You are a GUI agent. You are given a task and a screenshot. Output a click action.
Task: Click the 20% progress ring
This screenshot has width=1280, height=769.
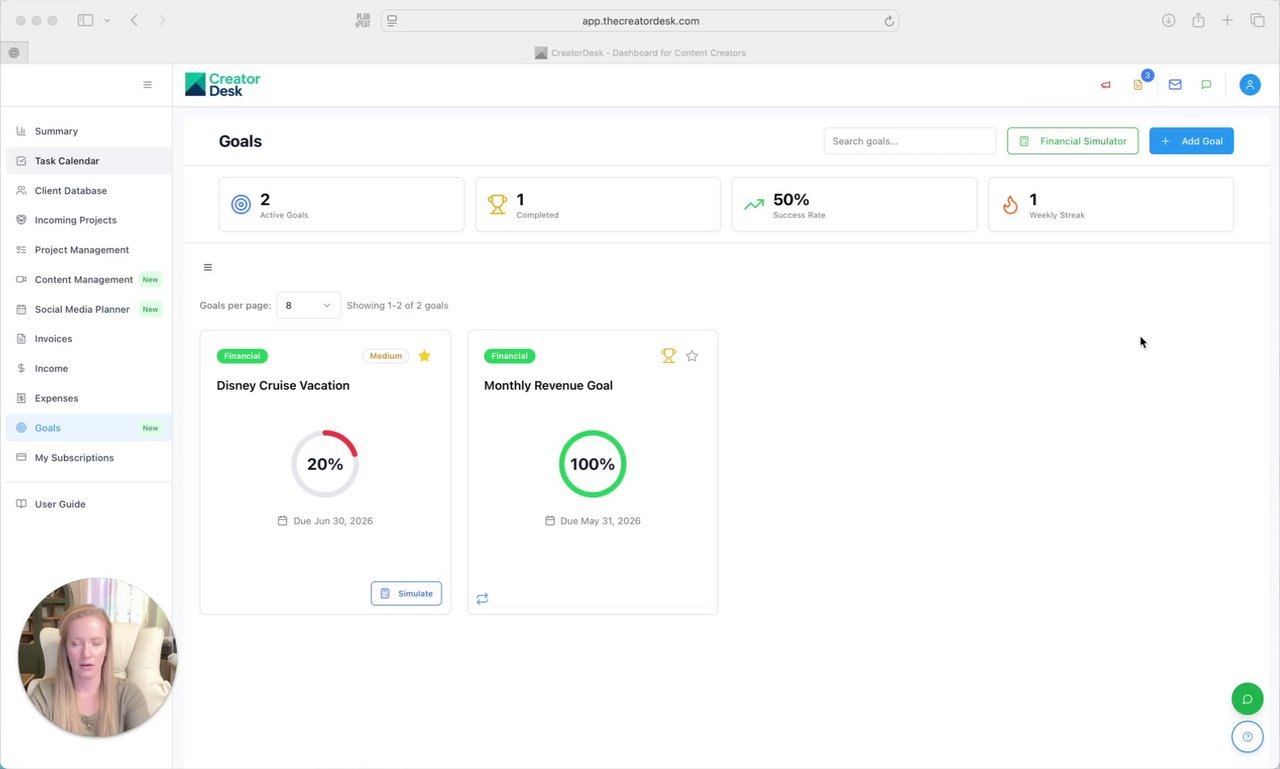coord(325,464)
